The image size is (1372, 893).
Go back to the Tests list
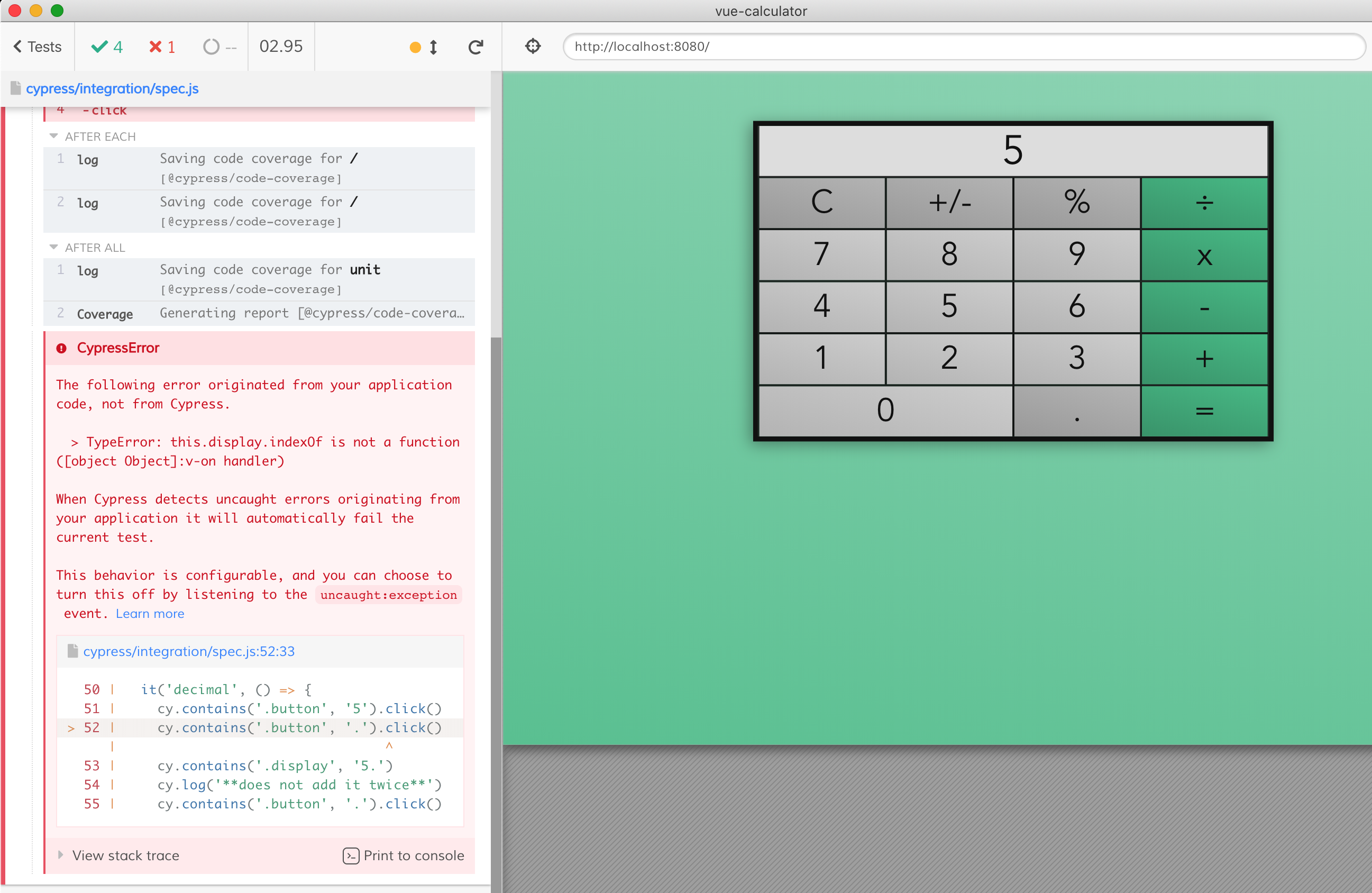tap(38, 47)
